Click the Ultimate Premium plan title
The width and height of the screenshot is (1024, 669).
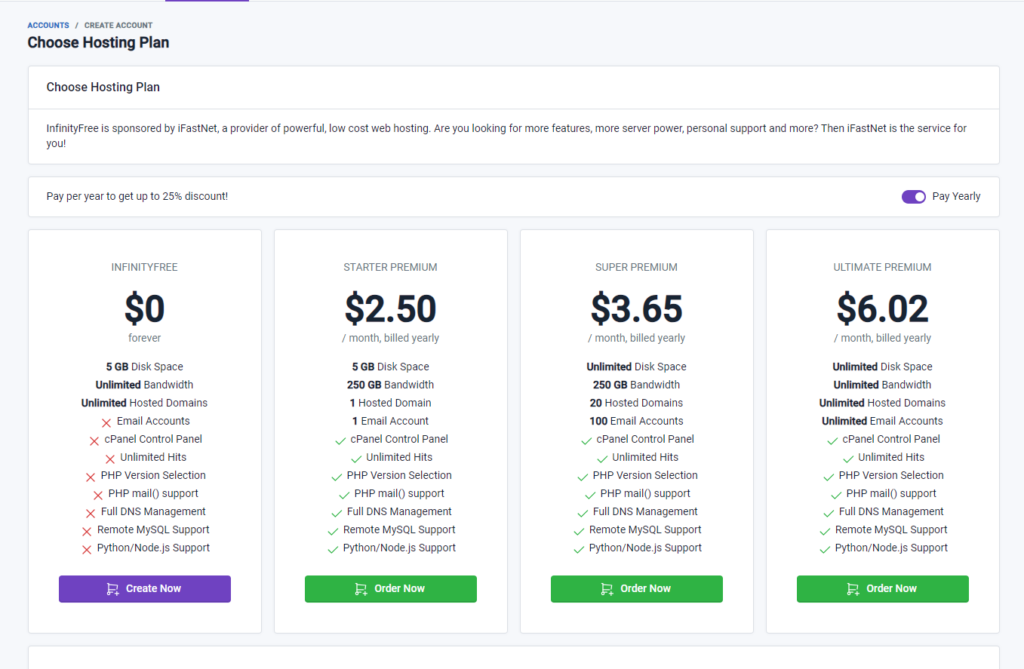882,267
